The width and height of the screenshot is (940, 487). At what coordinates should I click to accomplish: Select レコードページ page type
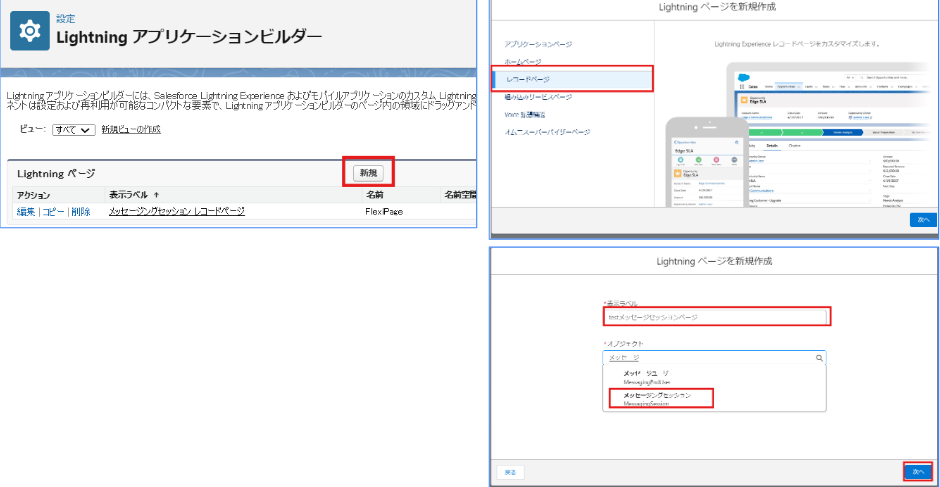573,79
